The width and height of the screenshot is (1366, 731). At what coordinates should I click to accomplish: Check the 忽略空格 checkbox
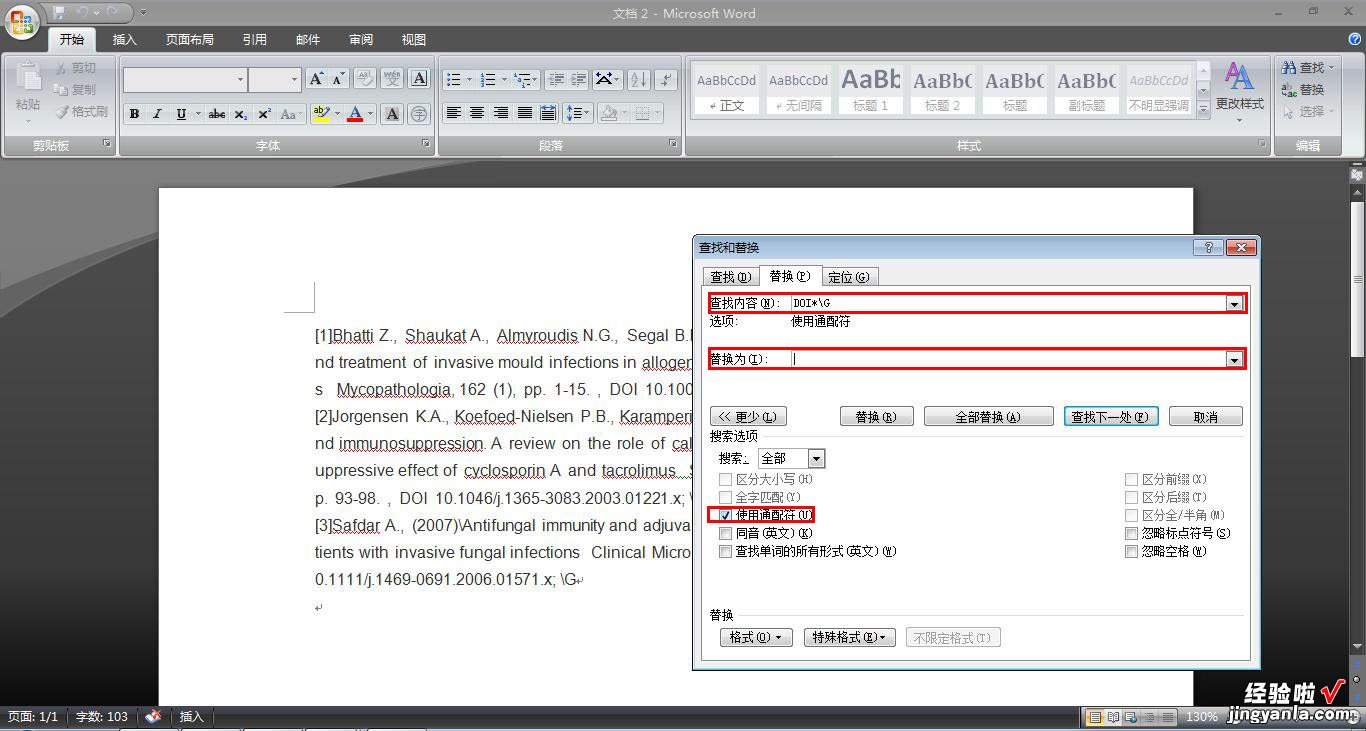(x=1132, y=551)
